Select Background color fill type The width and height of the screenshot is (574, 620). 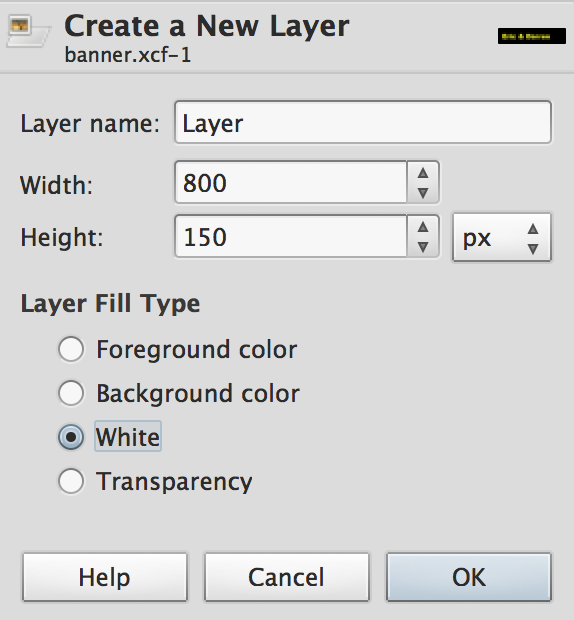(x=71, y=393)
